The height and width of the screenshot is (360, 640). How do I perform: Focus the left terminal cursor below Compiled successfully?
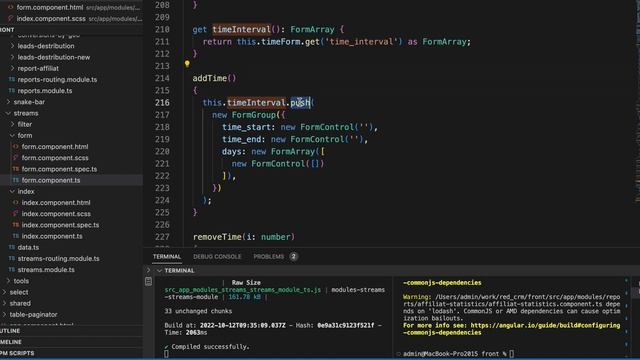tap(167, 354)
